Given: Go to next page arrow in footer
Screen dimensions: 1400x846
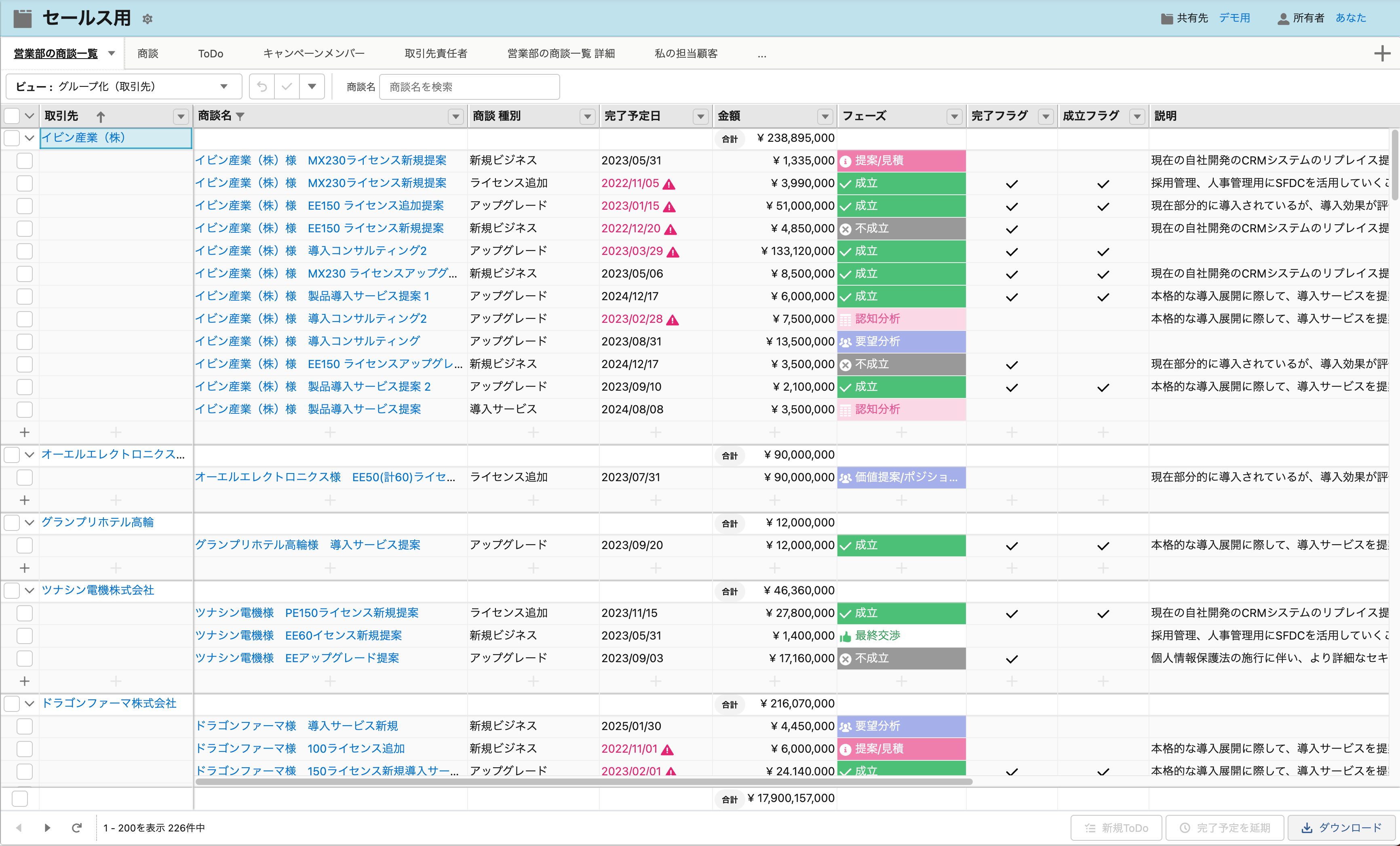Looking at the screenshot, I should (47, 828).
